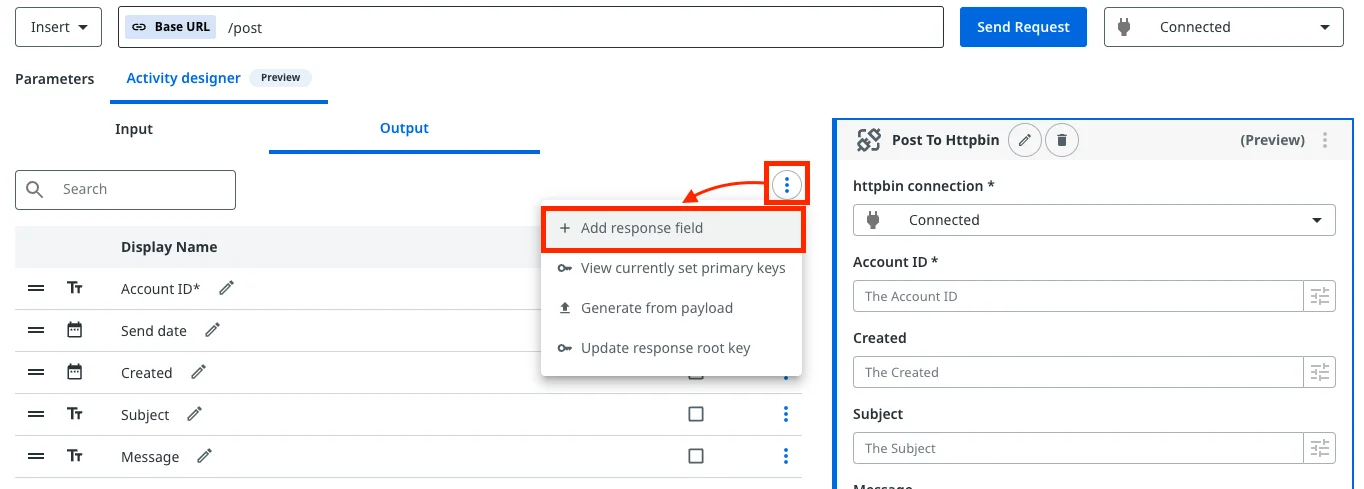Click into the output fields Search box
This screenshot has height=489, width=1364.
click(x=140, y=189)
